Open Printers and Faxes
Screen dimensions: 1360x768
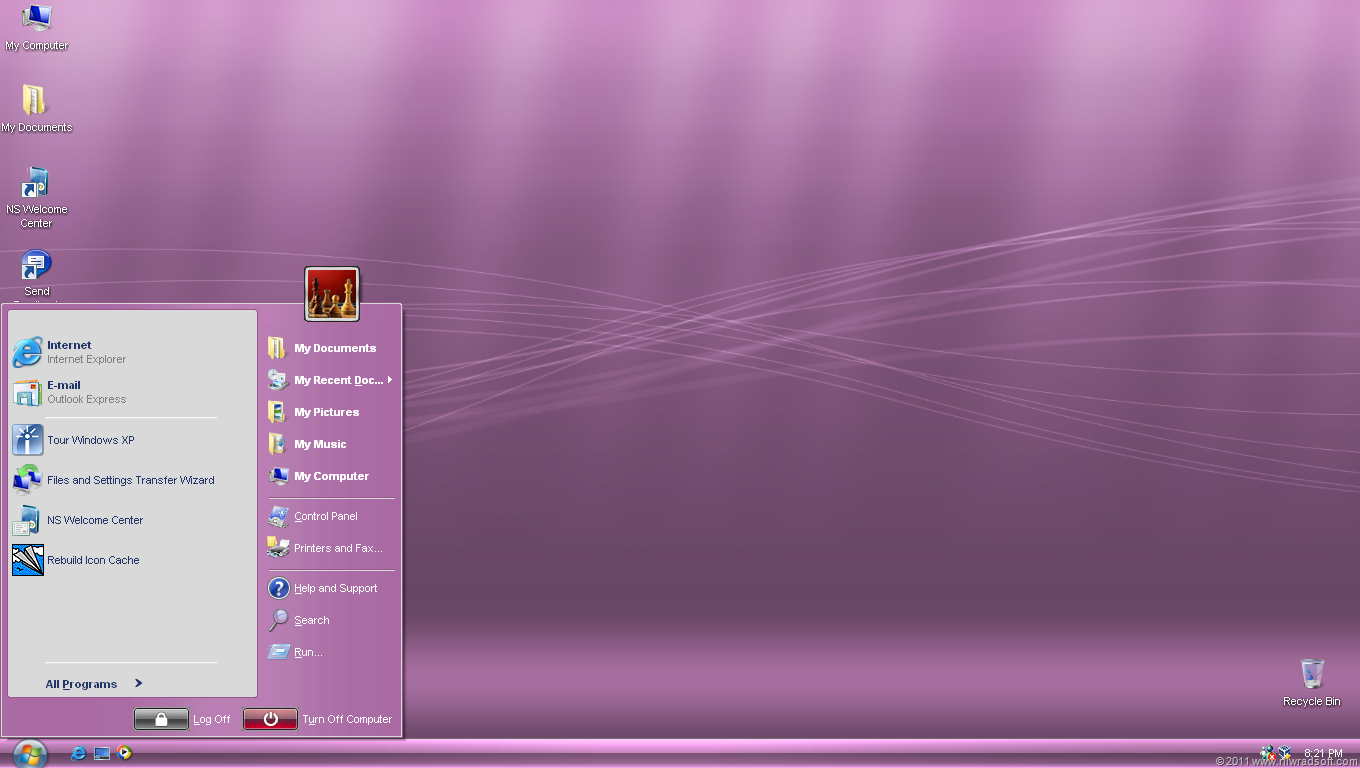[x=329, y=548]
